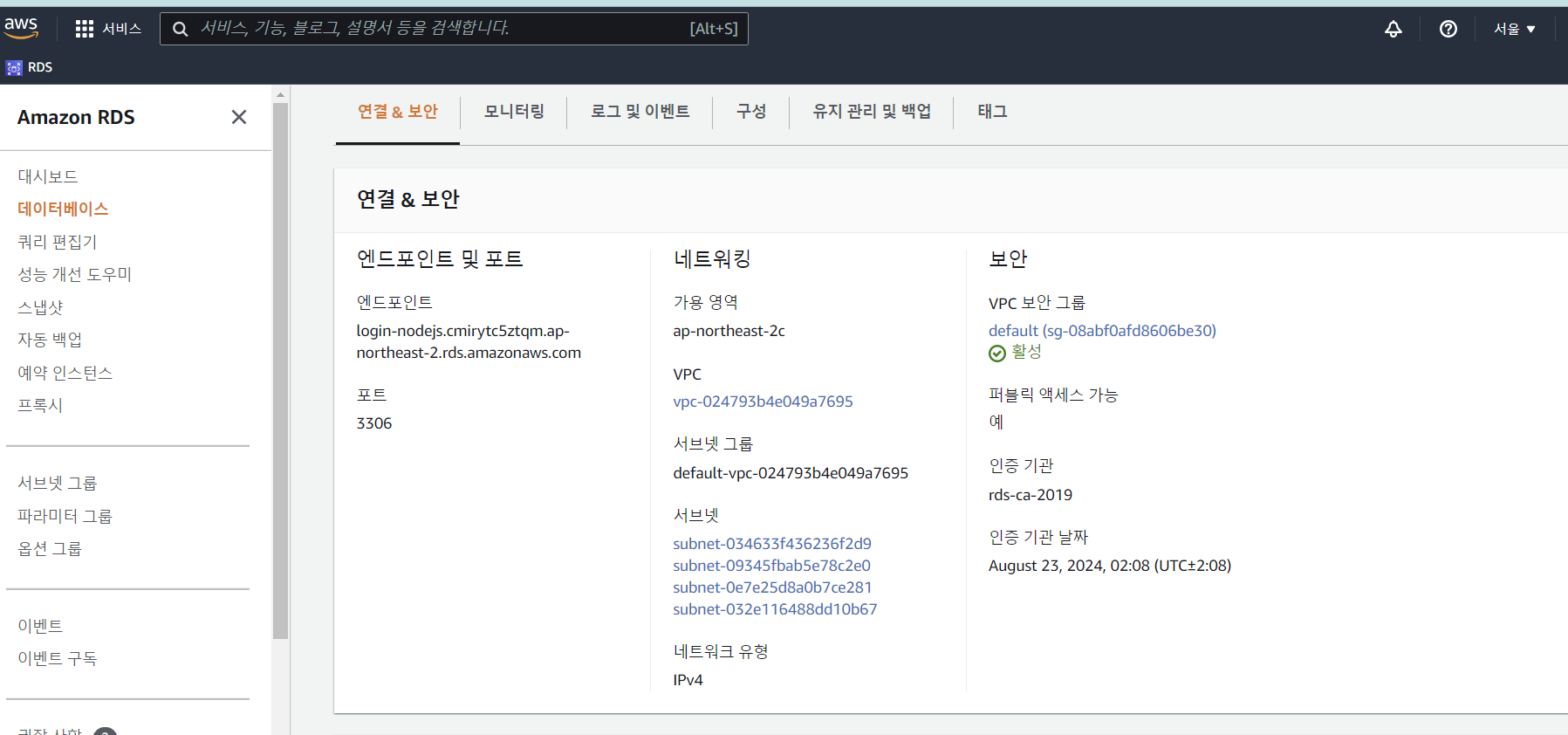Viewport: 1568px width, 735px height.
Task: Go to 대시보드 in the sidebar
Action: tap(48, 176)
